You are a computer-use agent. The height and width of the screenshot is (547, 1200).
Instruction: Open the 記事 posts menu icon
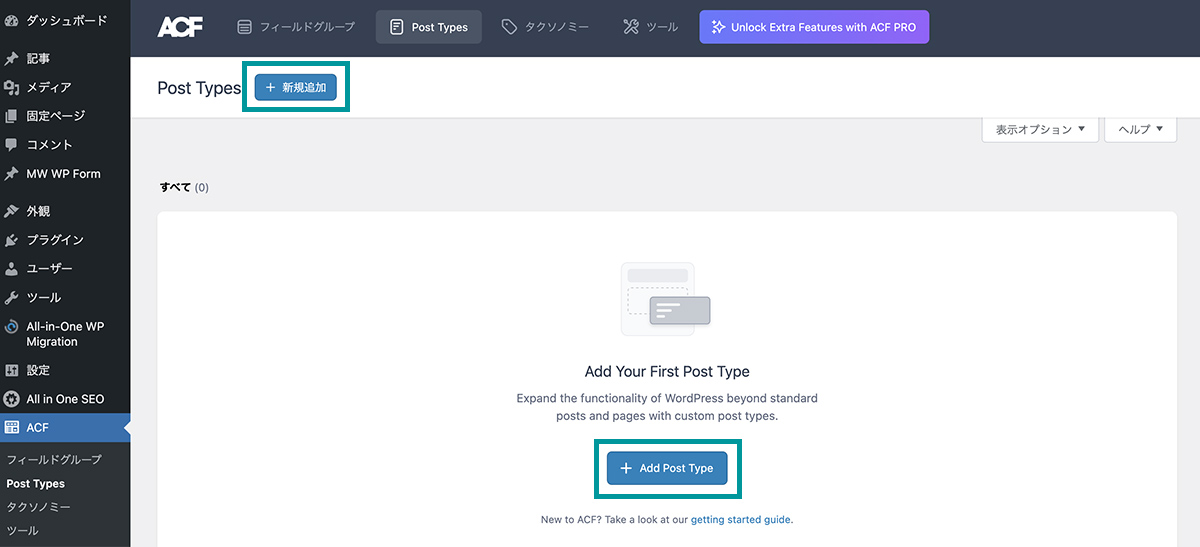click(12, 58)
